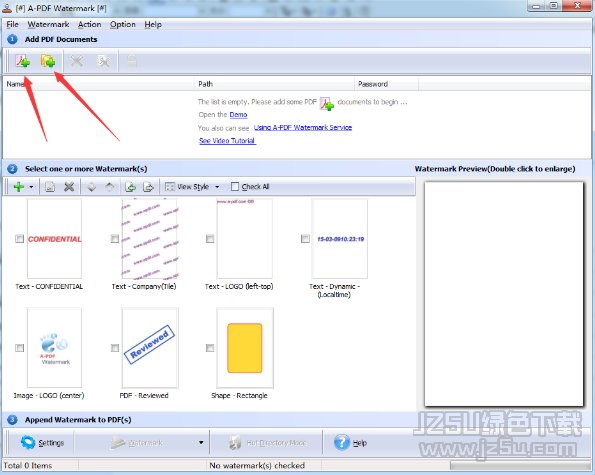Expand the Watermark button dropdown arrow
595x475 pixels.
[x=201, y=443]
